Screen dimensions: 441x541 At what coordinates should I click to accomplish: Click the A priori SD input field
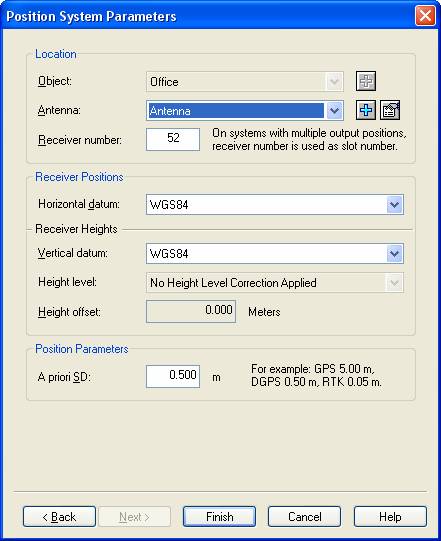click(x=173, y=376)
